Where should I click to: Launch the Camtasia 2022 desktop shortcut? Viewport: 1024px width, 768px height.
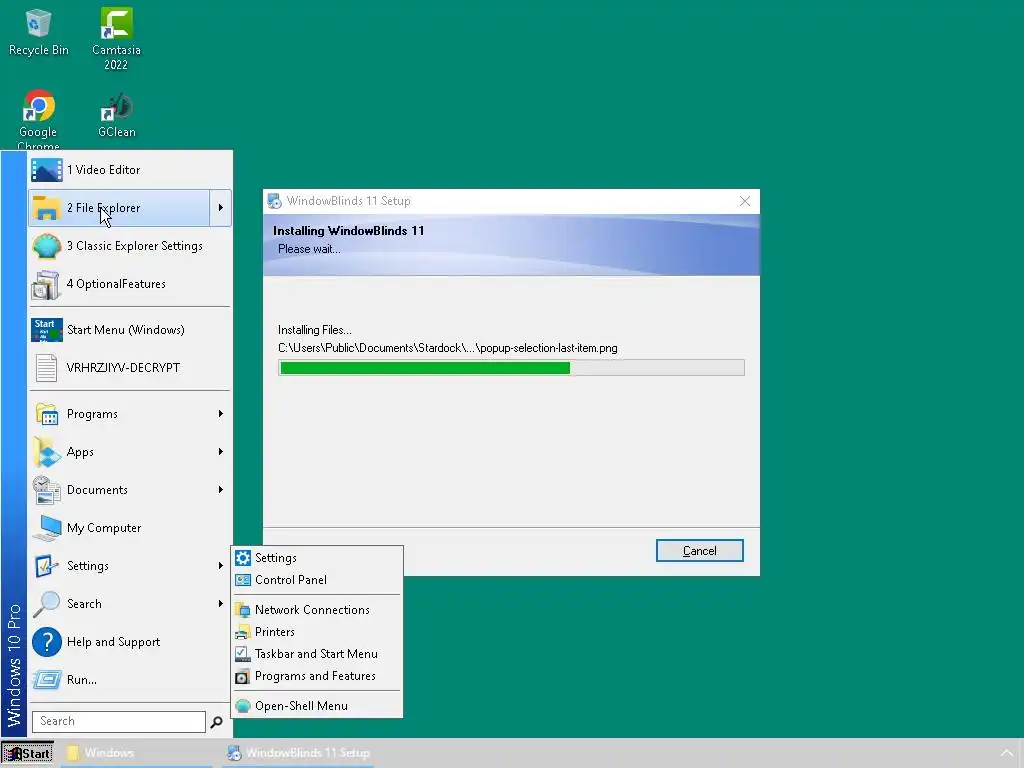(116, 39)
